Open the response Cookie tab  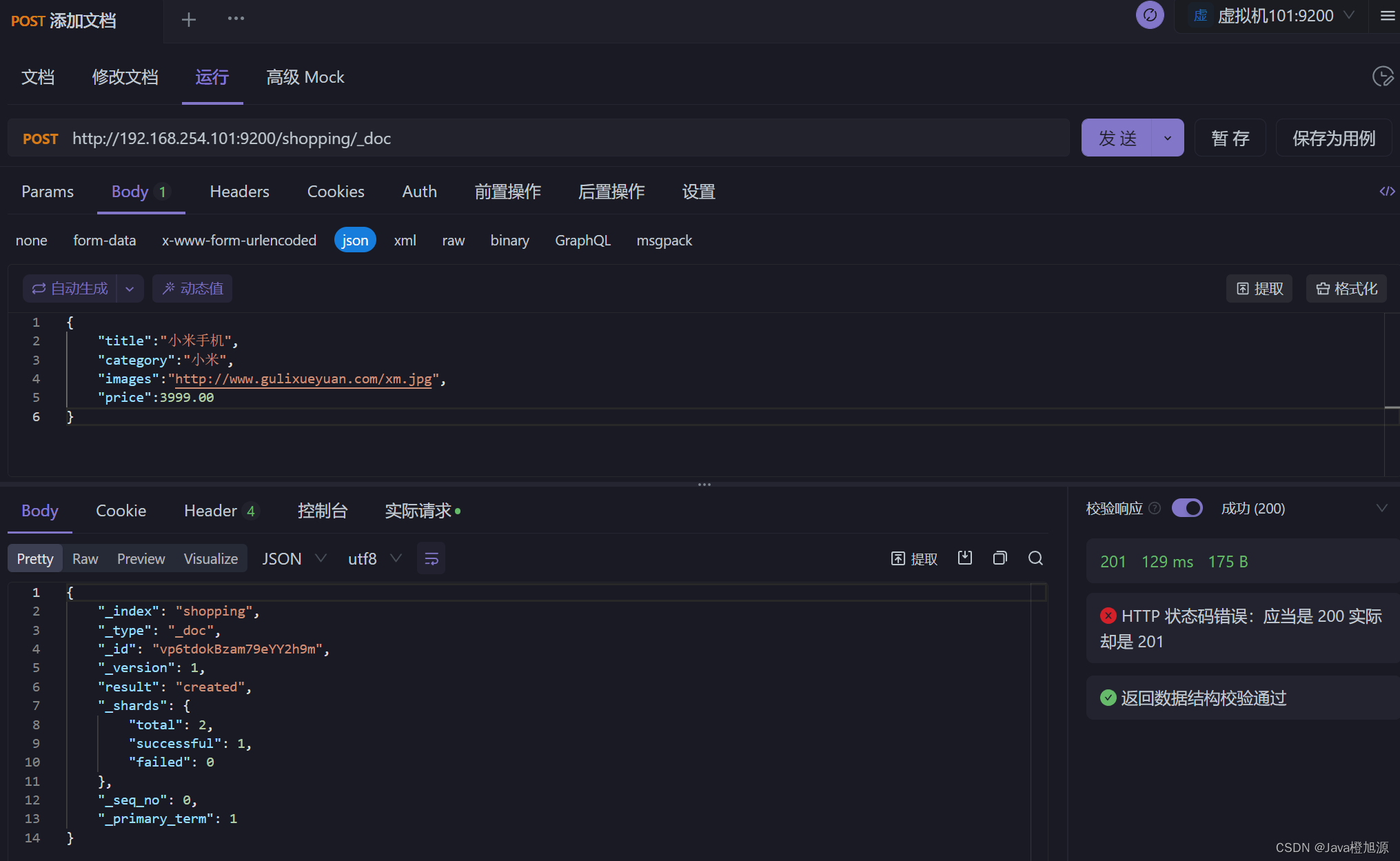point(121,511)
